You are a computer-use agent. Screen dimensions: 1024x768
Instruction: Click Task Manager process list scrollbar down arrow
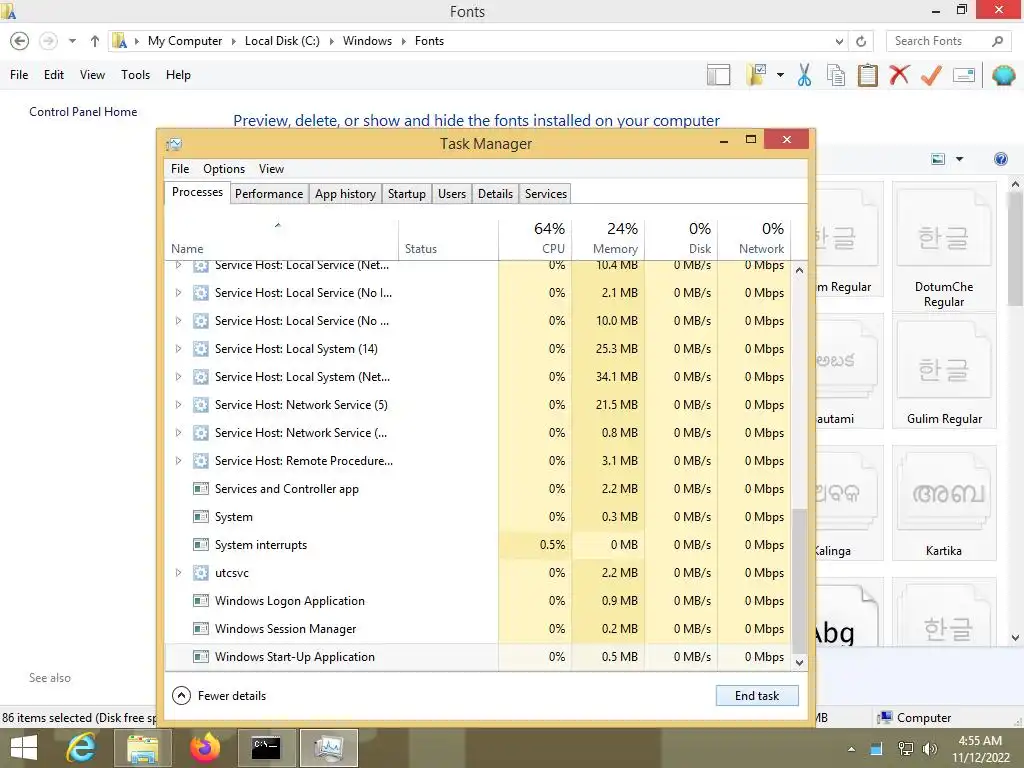pyautogui.click(x=799, y=662)
